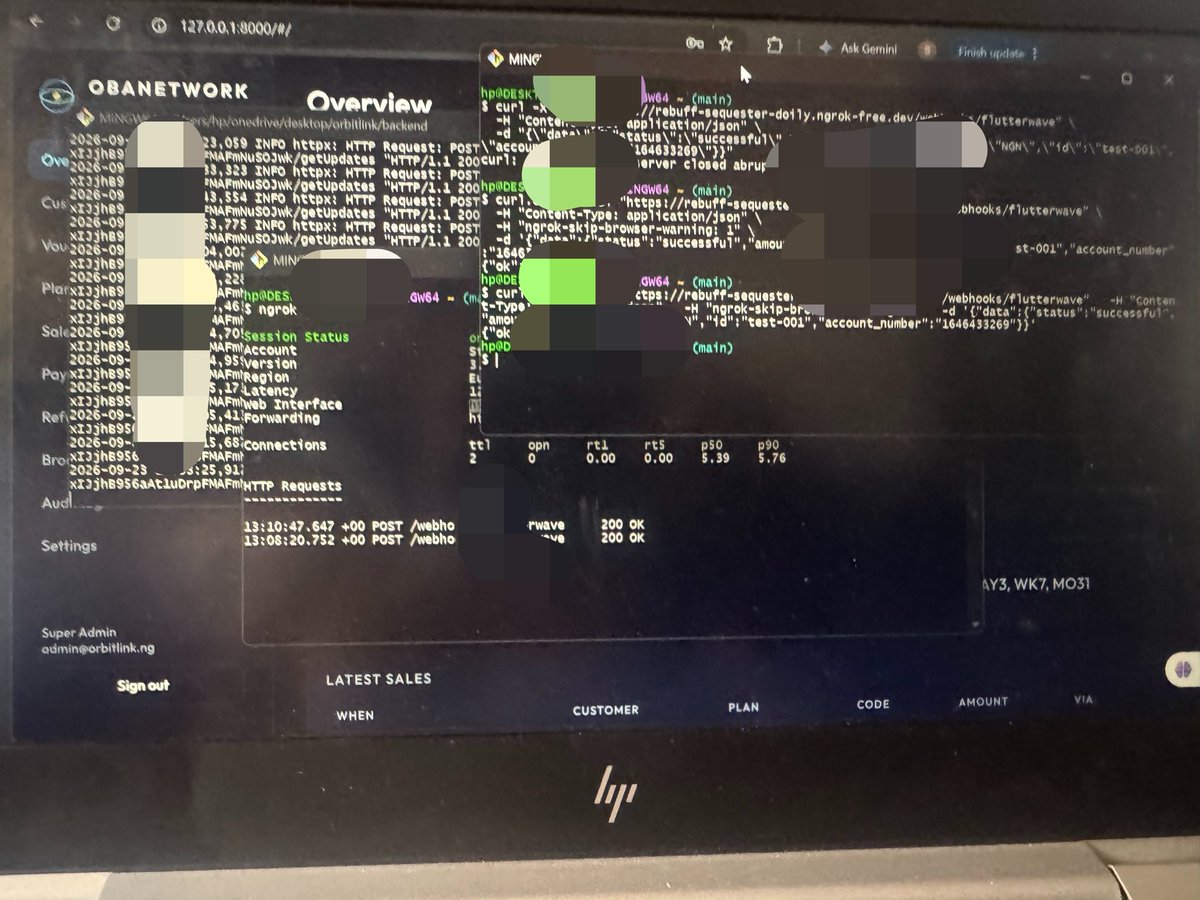This screenshot has width=1200, height=900.
Task: Click the Overview page heading
Action: click(x=369, y=103)
